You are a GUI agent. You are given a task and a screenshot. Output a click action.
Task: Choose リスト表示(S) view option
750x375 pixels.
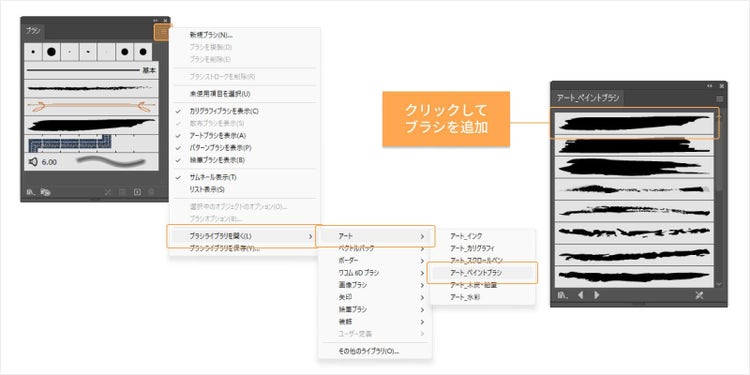coord(207,189)
